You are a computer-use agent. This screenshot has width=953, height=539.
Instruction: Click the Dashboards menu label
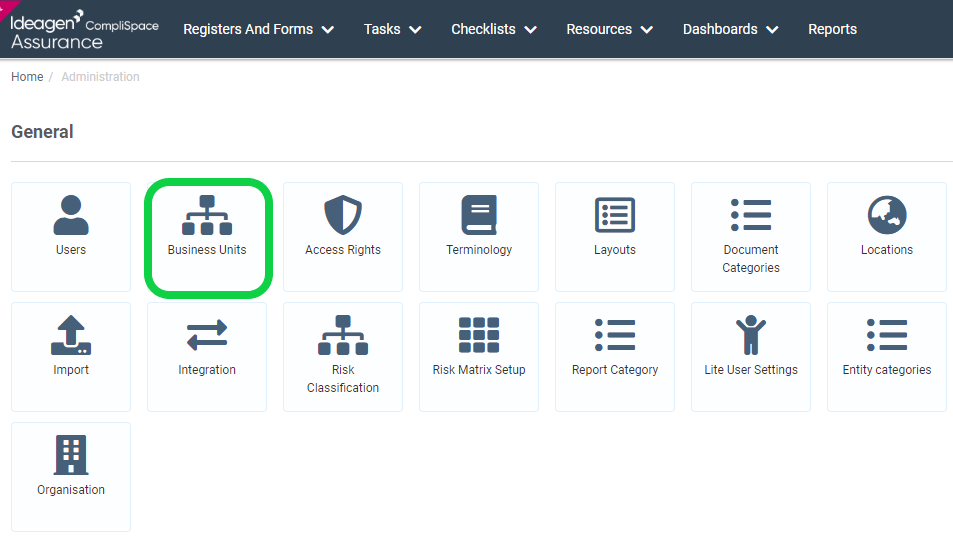pyautogui.click(x=720, y=29)
